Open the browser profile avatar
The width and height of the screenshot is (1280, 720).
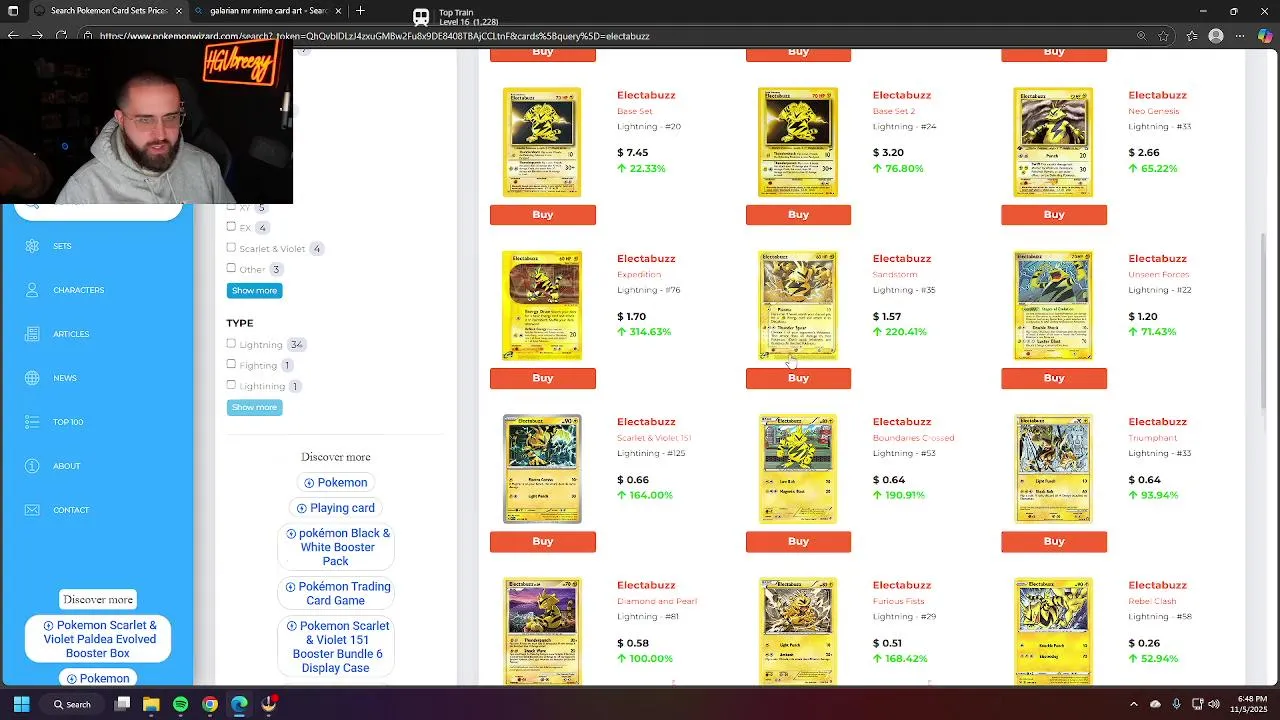point(1216,36)
